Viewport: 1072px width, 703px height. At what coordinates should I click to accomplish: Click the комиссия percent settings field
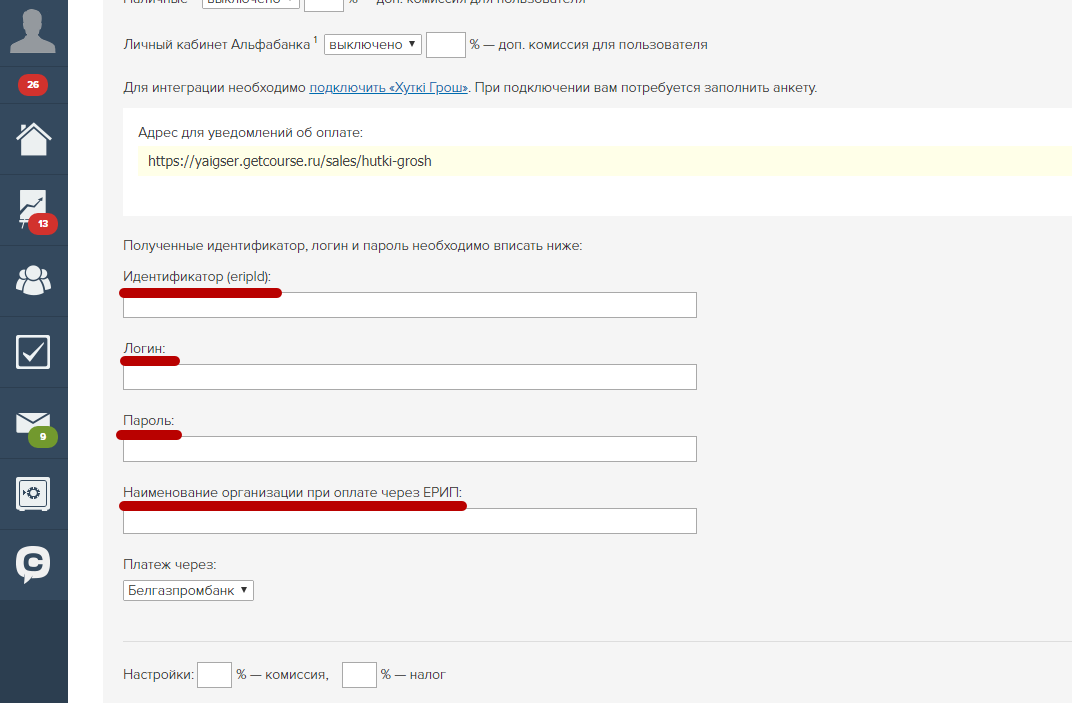tap(214, 675)
